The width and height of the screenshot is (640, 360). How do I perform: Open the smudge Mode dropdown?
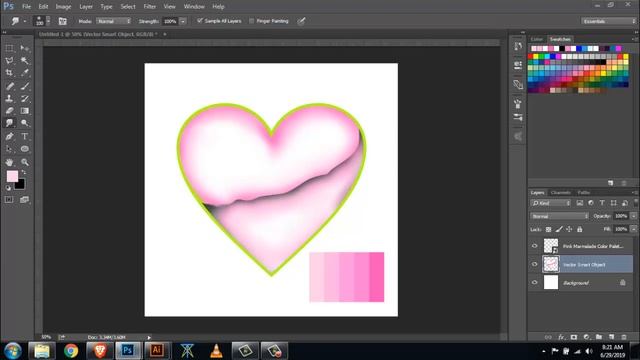tap(113, 21)
